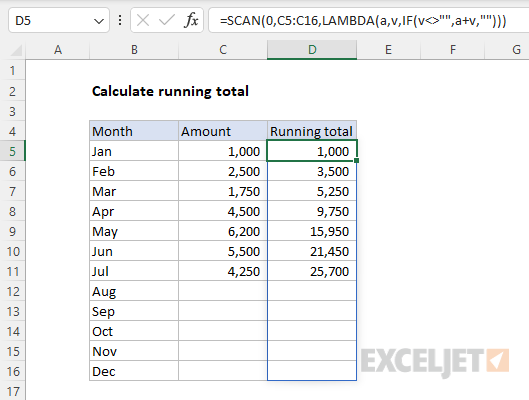The image size is (529, 400).
Task: Click the 'Apr' cell
Action: [134, 211]
